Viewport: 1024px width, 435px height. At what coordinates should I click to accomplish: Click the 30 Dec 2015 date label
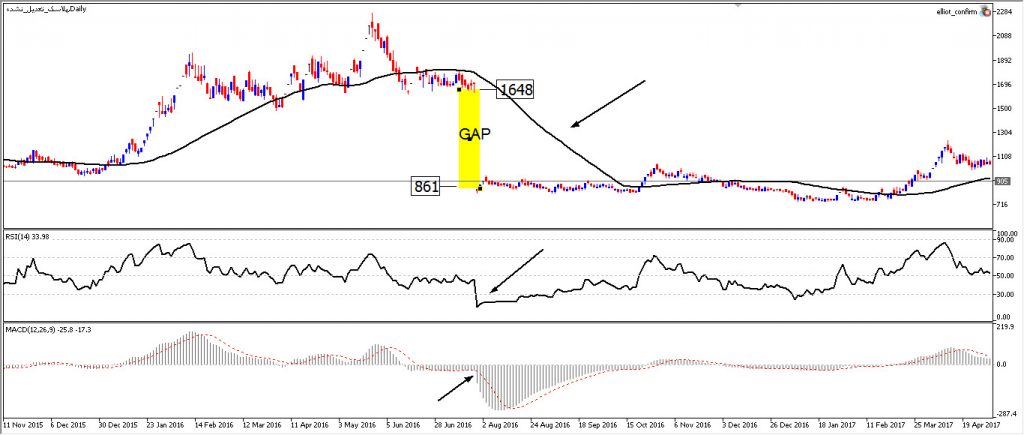[116, 423]
